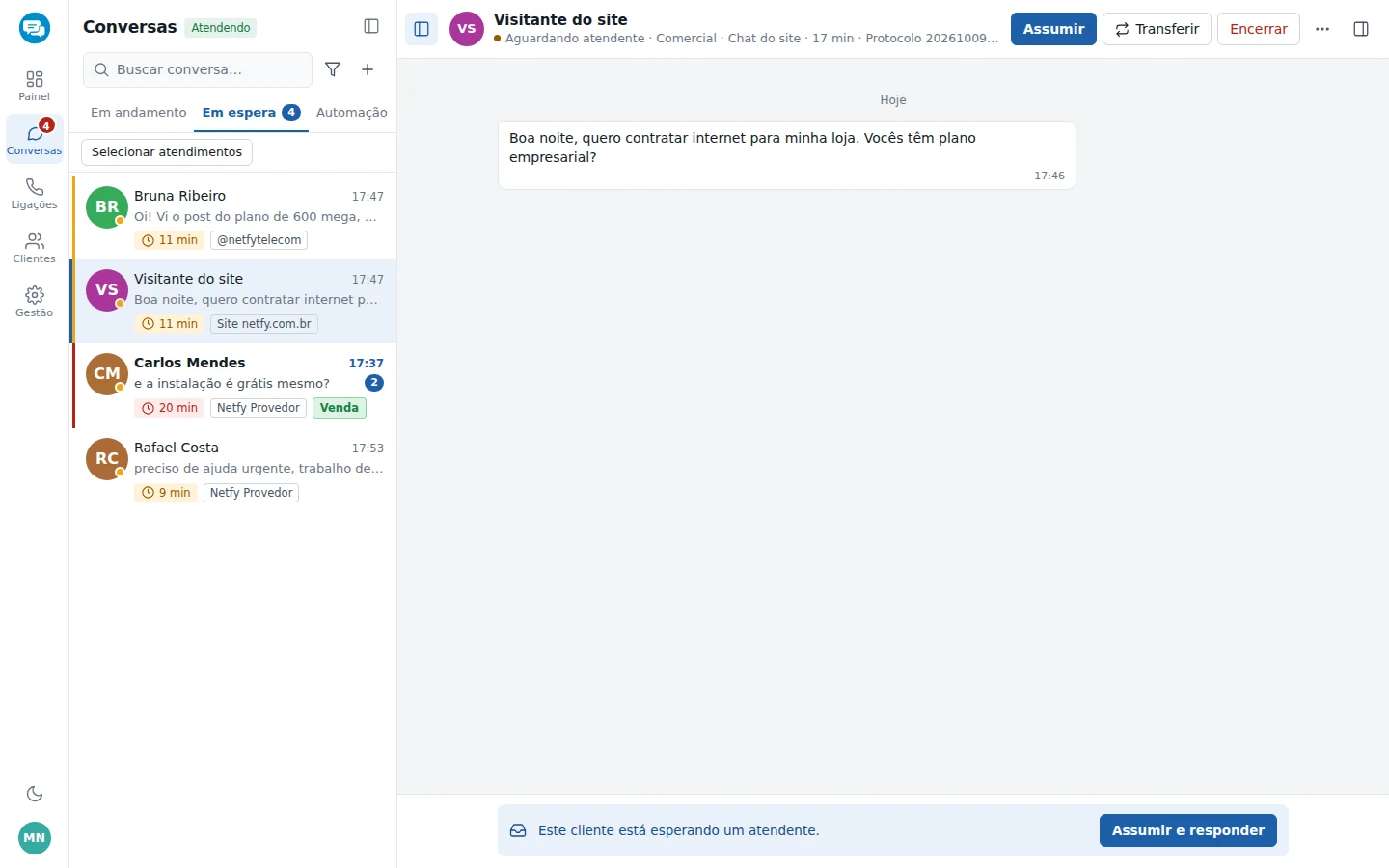This screenshot has height=868, width=1389.
Task: Click the unread count badge on Carlos Mendes
Action: coord(374,383)
